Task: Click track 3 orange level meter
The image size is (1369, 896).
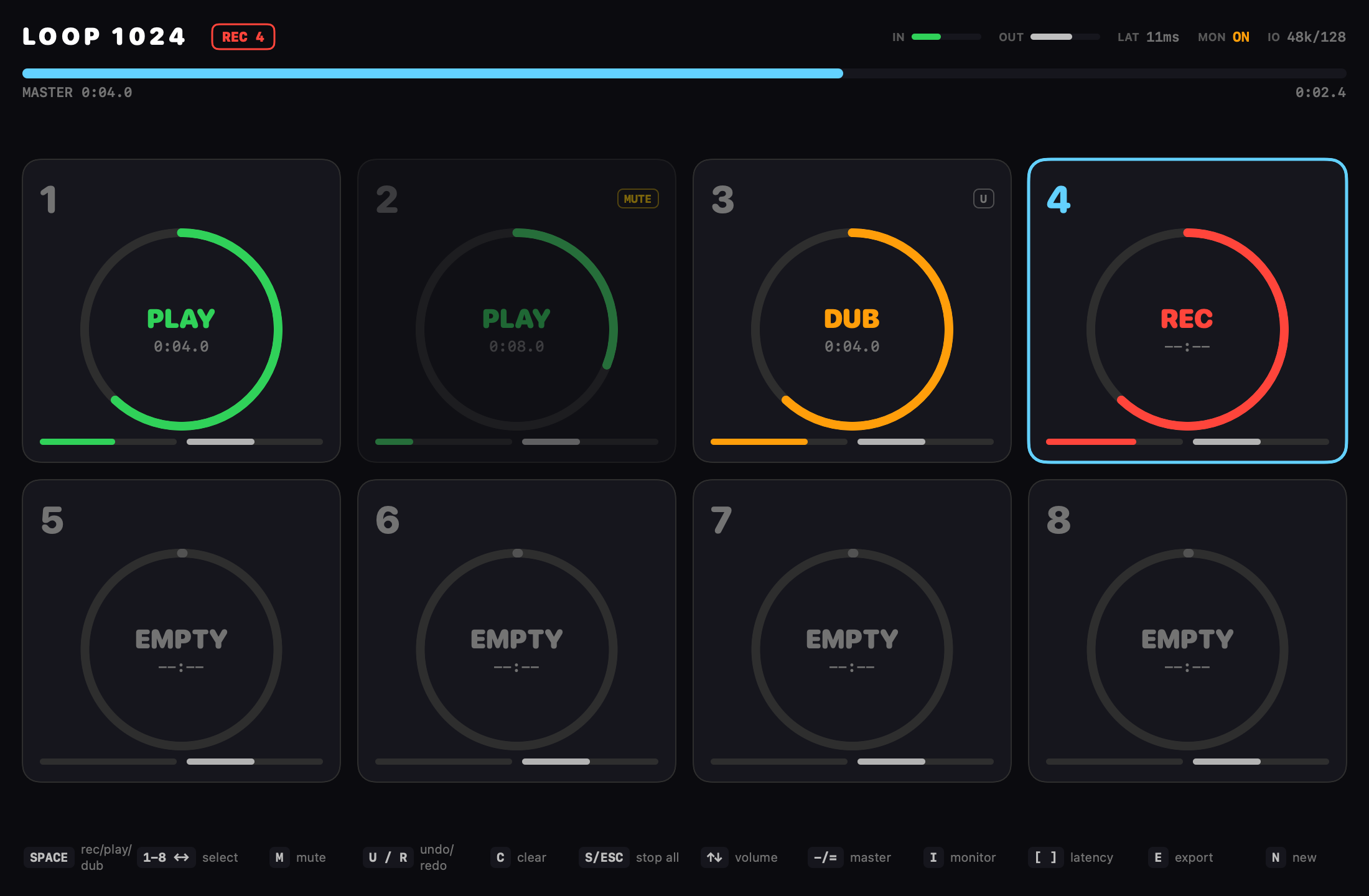Action: coord(779,442)
